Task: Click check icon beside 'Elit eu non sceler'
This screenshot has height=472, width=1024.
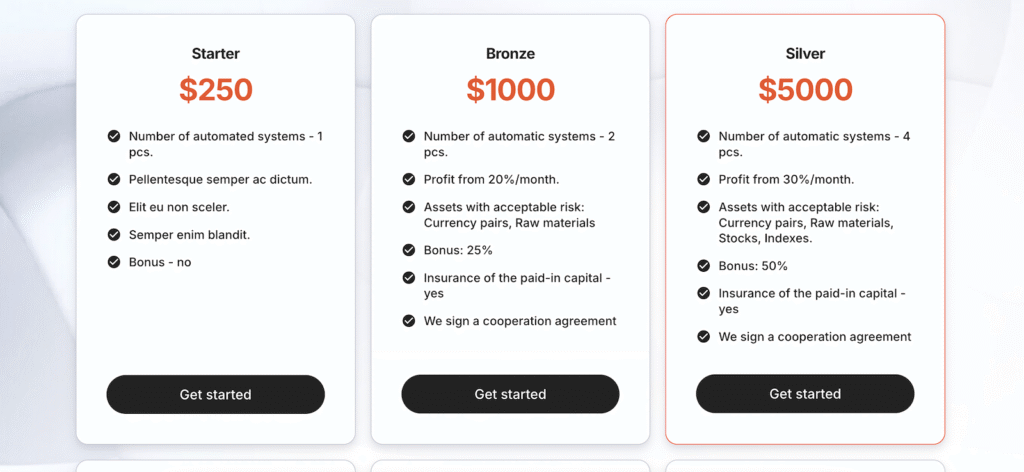Action: coord(114,207)
